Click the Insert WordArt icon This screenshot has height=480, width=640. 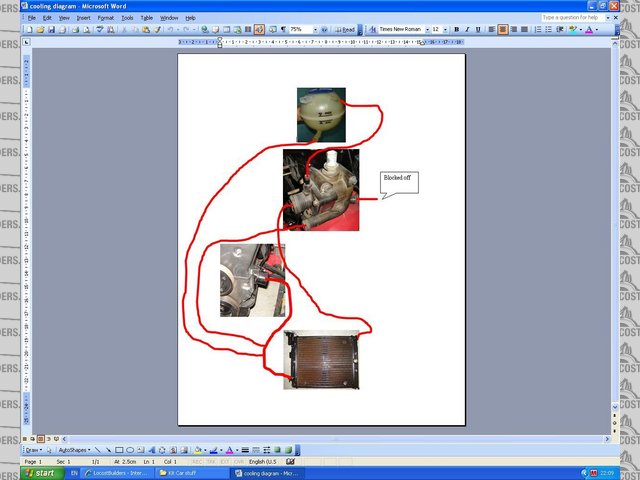tap(151, 450)
